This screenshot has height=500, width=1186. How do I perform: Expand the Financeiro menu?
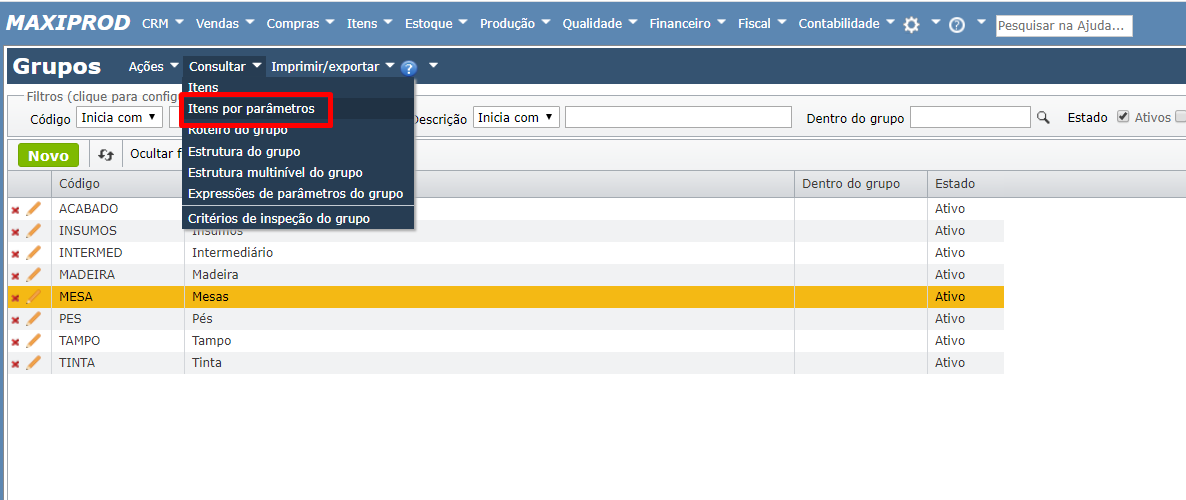688,23
